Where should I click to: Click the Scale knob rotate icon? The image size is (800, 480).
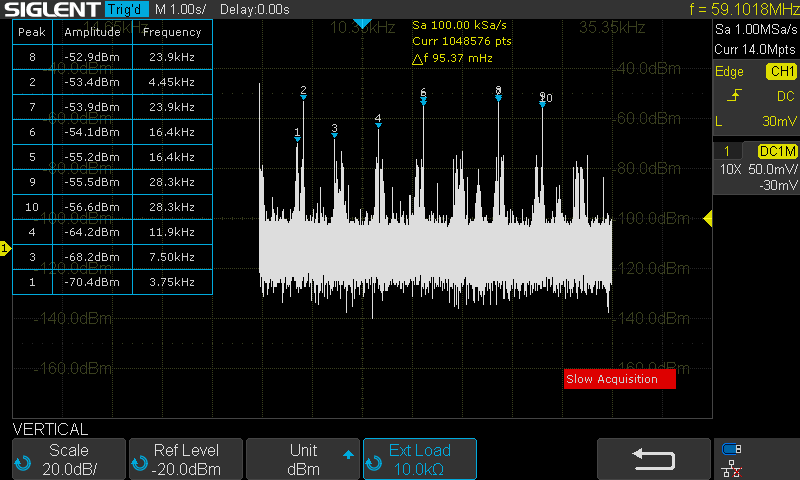tap(23, 463)
